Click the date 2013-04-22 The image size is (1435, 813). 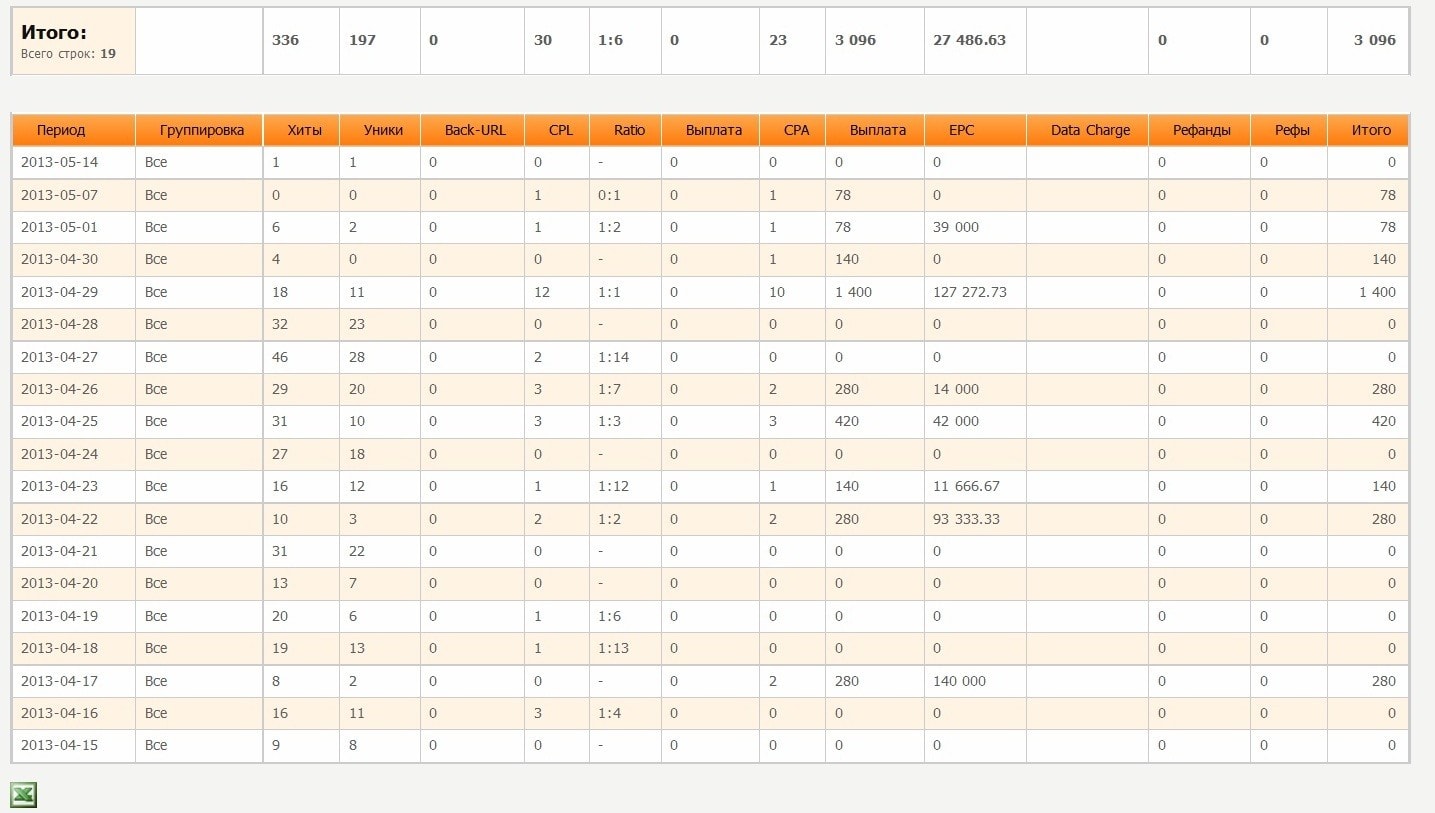tap(59, 519)
